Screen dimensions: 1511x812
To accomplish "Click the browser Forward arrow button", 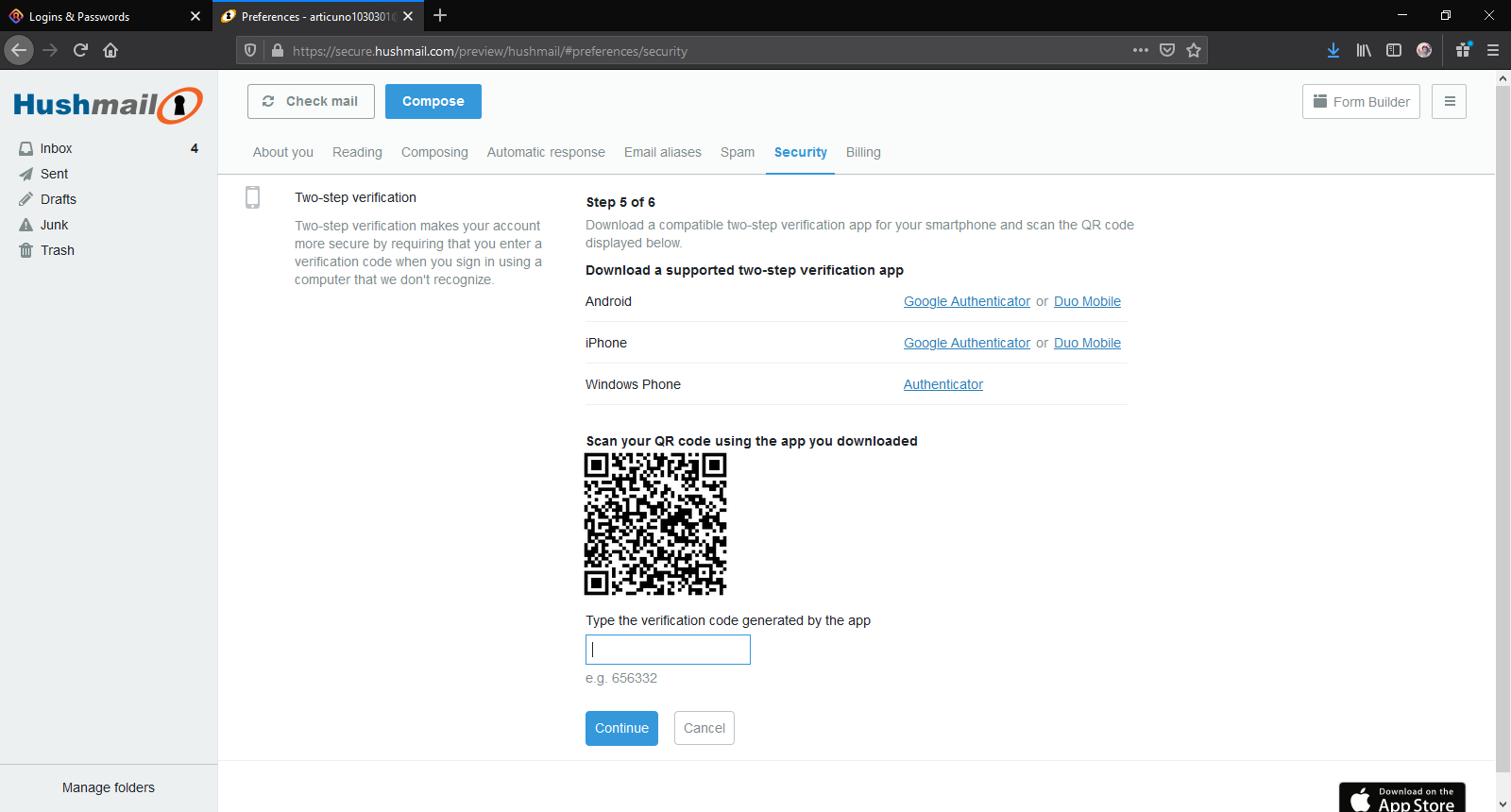I will 50,50.
